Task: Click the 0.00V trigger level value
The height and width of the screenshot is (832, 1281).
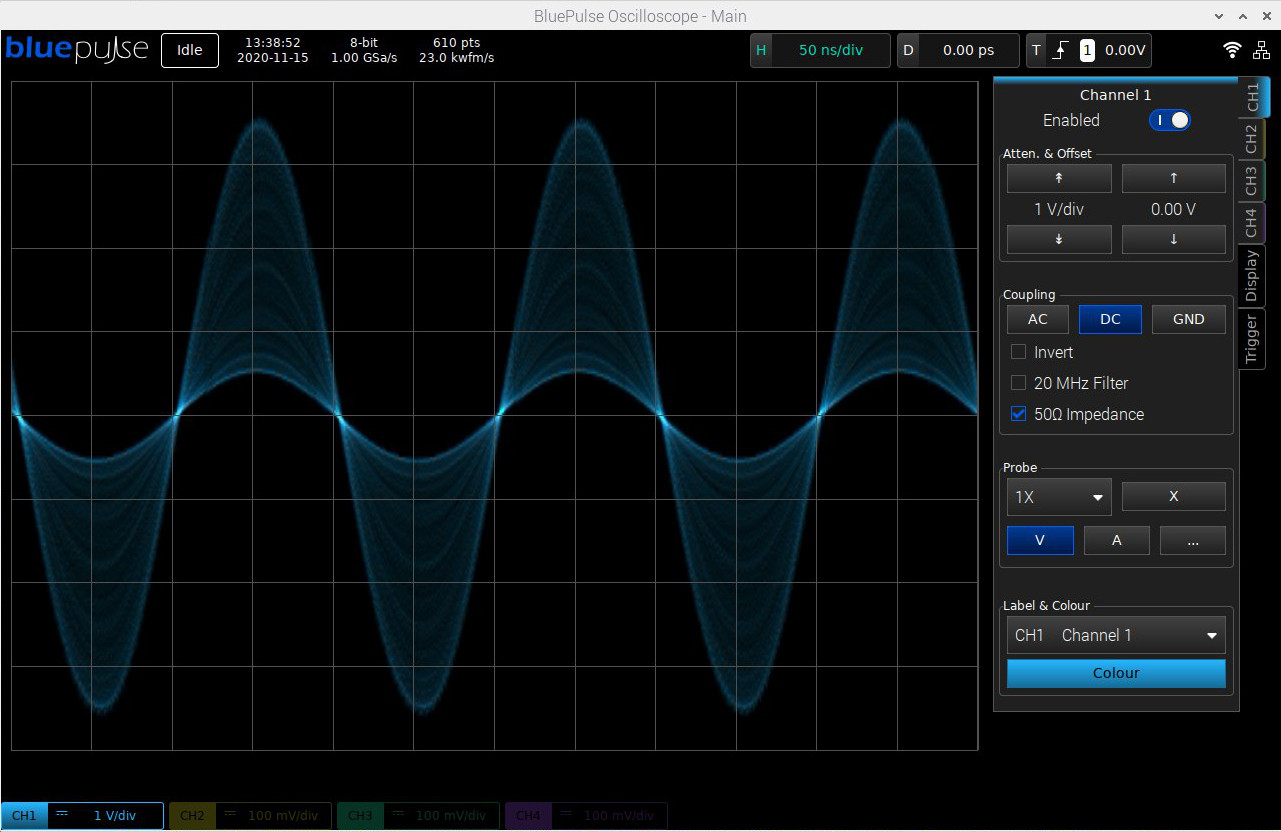Action: point(1126,50)
